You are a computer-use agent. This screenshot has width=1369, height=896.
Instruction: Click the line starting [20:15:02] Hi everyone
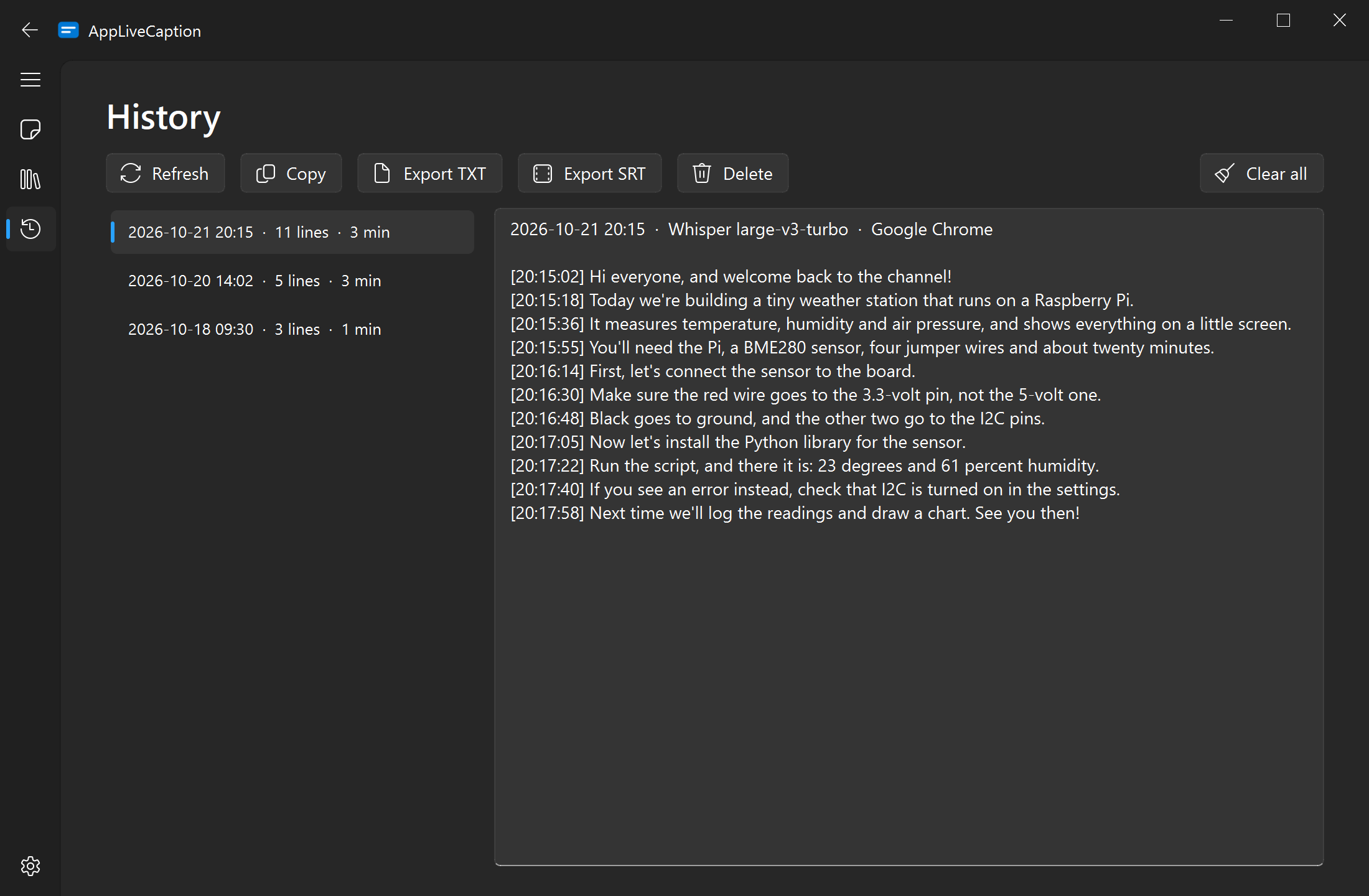(731, 276)
